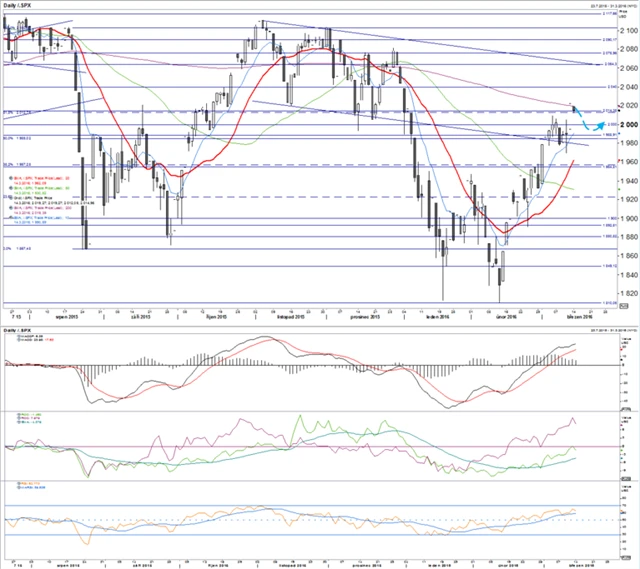Click the 'listopad 2015' month label on time axis

point(291,317)
